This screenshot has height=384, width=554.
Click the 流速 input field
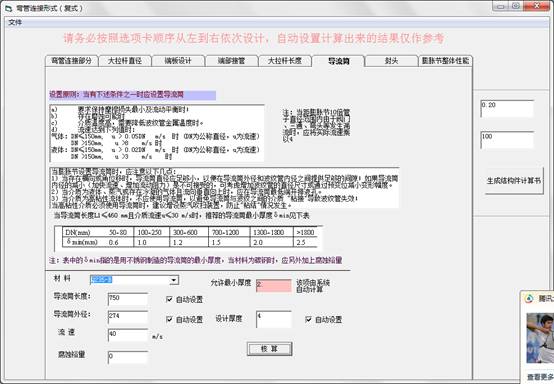[128, 335]
